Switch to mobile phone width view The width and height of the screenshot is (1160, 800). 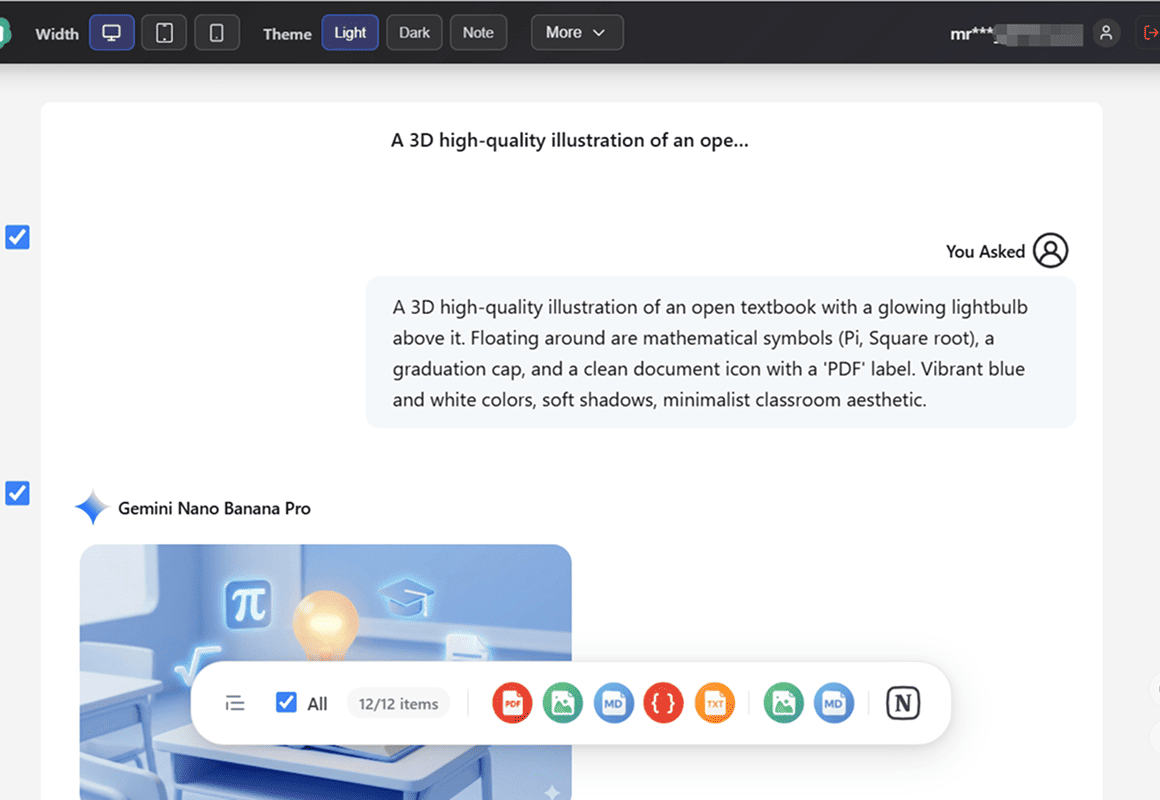216,33
